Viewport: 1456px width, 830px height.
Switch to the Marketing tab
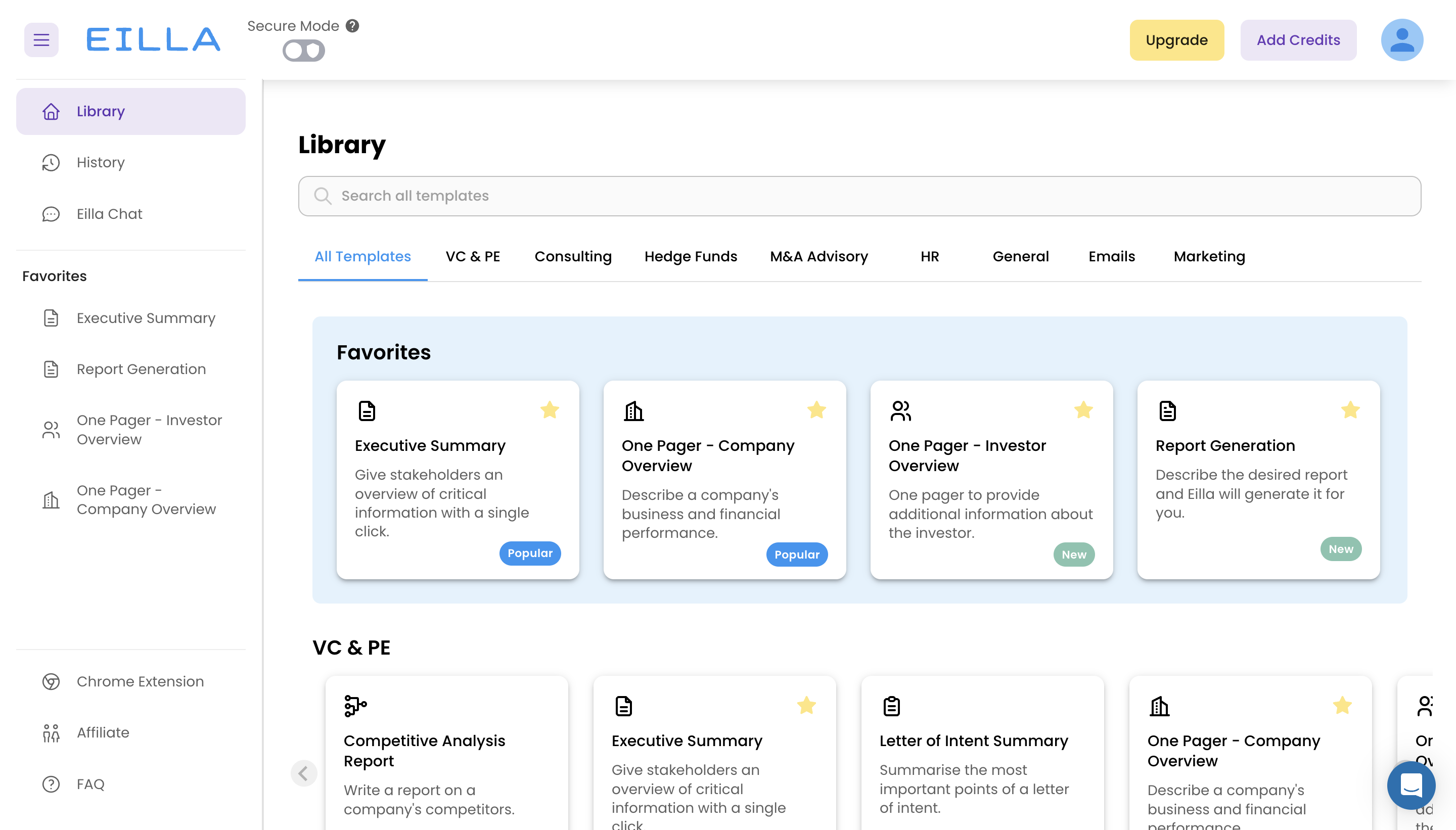(x=1209, y=256)
